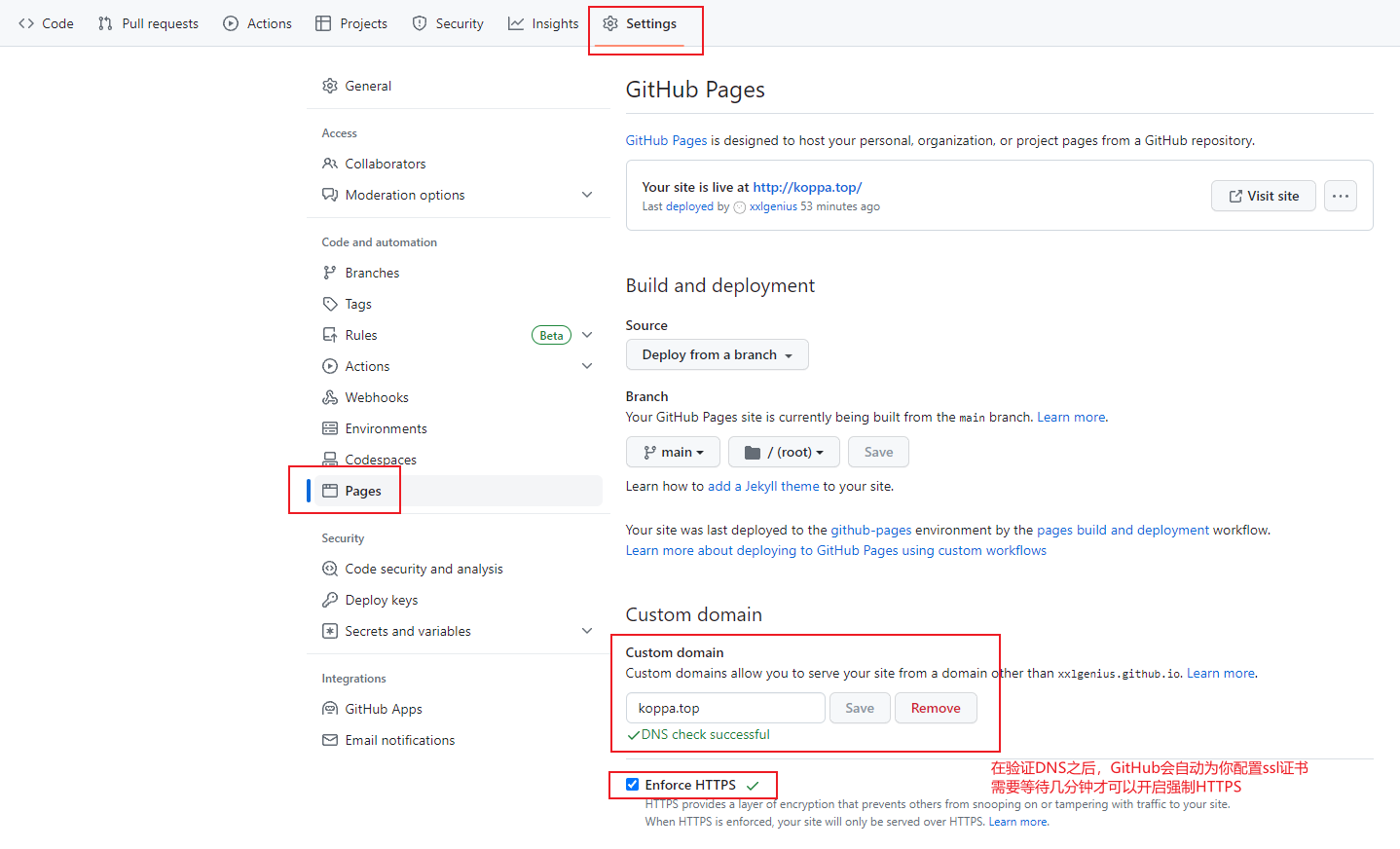
Task: Click the 'deployed' link in status line
Action: pos(689,206)
